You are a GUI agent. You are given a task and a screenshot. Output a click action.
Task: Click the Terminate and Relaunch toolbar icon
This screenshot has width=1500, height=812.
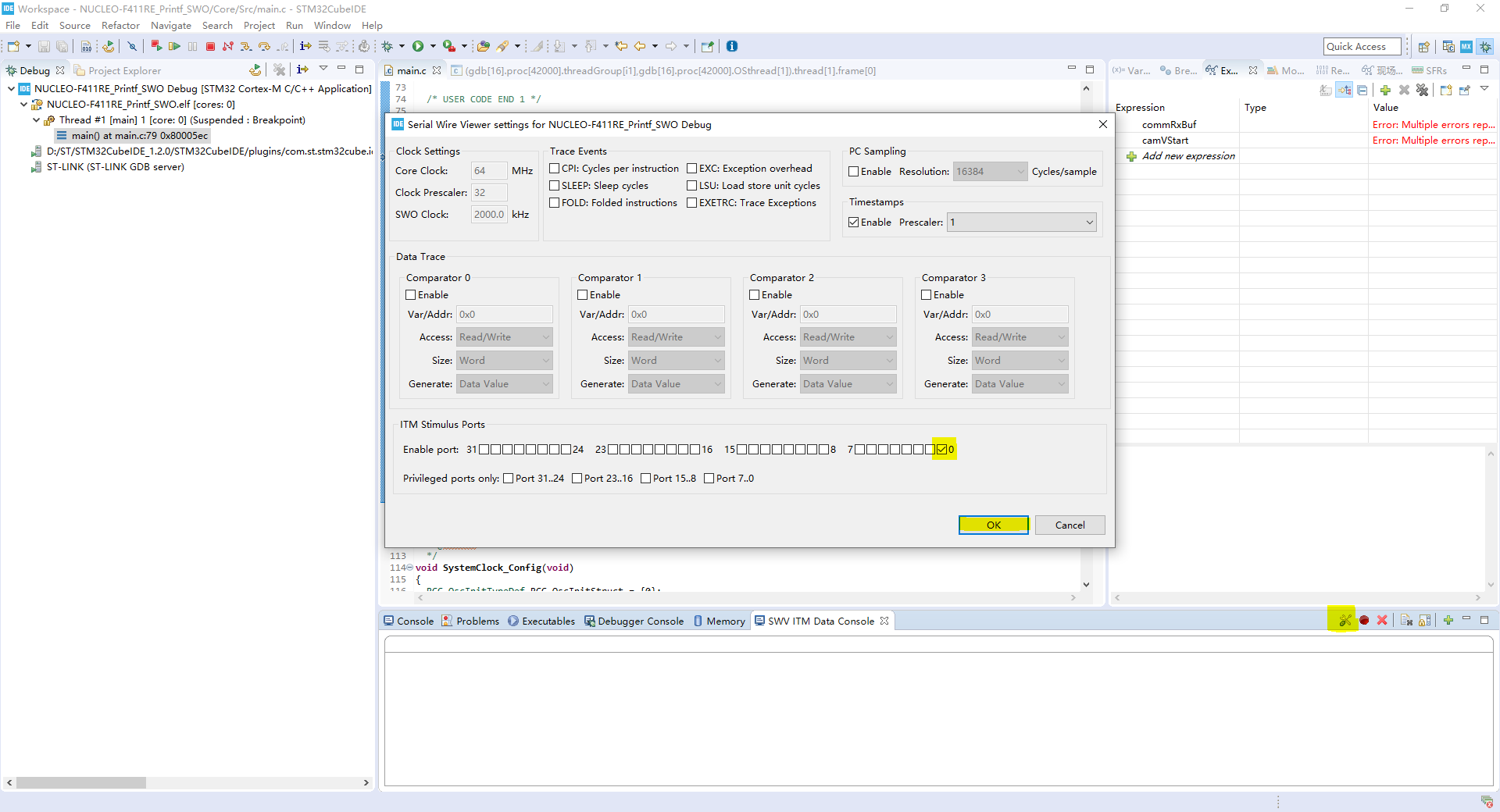coord(156,47)
